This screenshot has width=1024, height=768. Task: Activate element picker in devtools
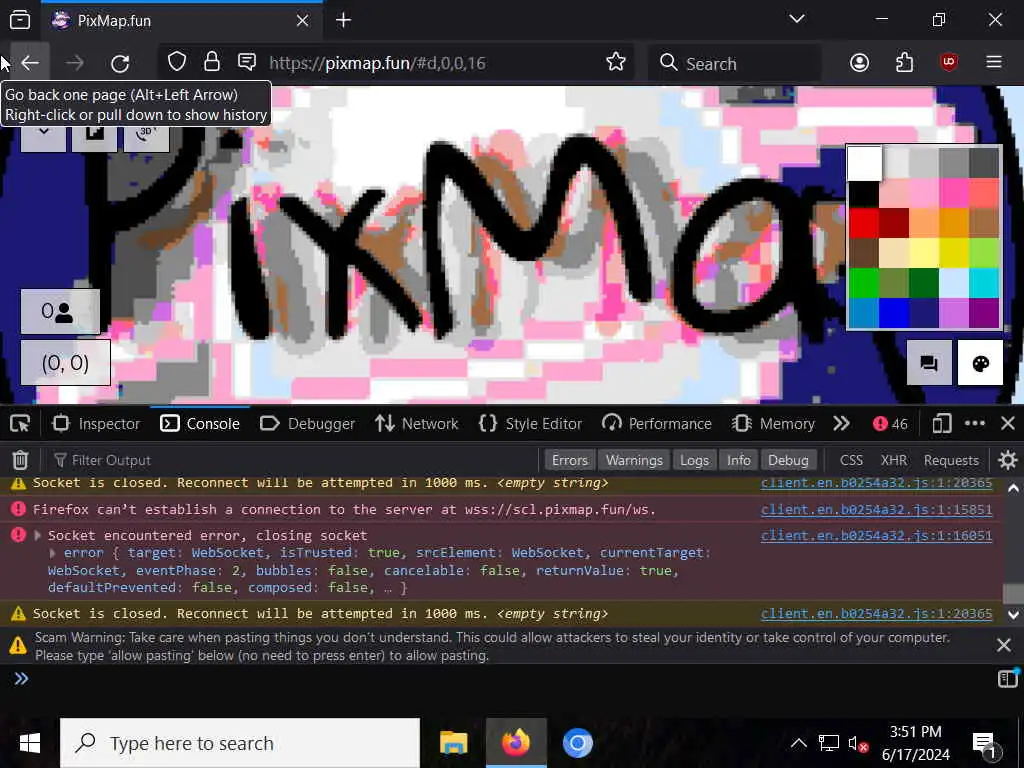point(20,424)
